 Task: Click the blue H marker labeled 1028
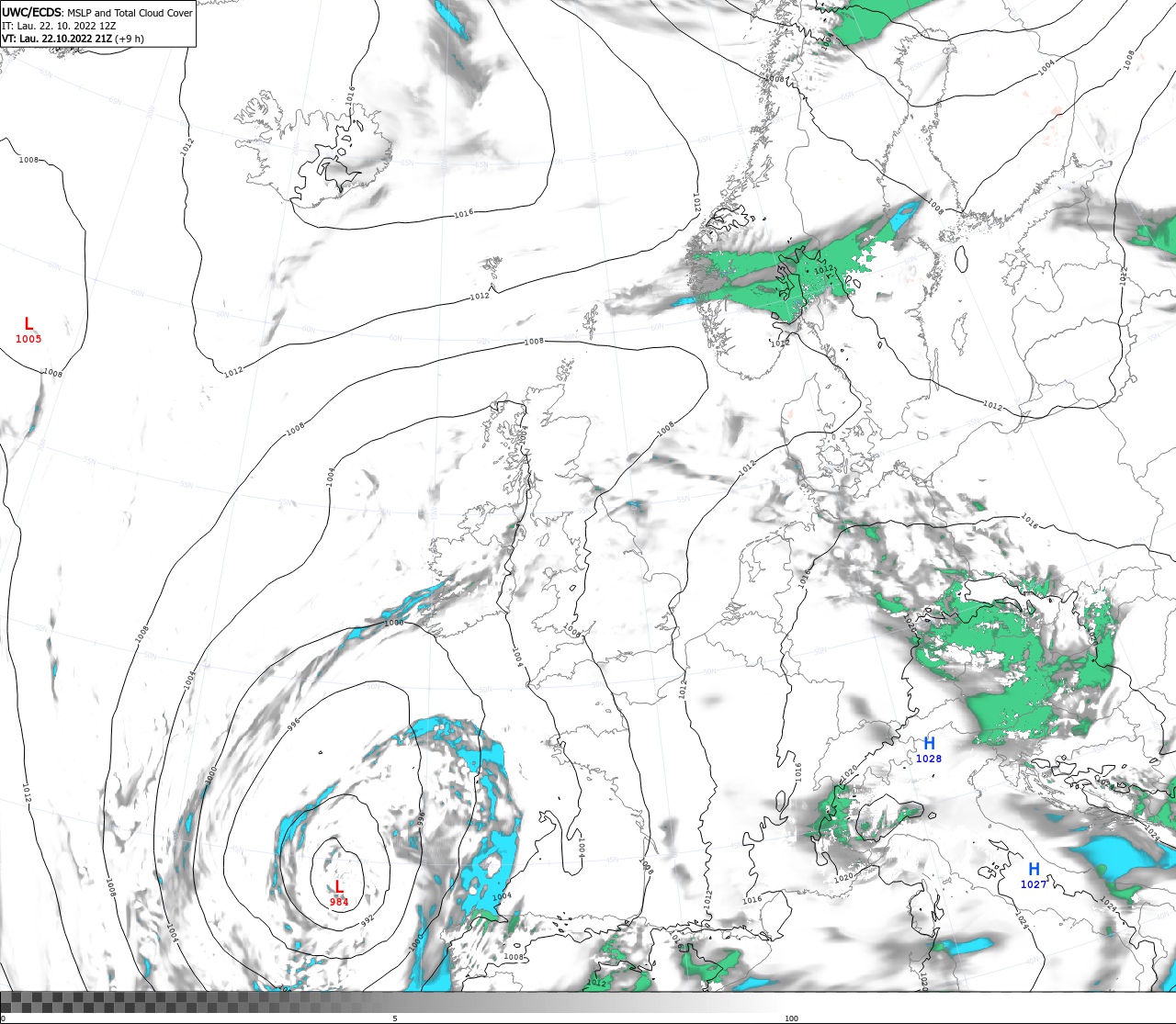tap(929, 743)
